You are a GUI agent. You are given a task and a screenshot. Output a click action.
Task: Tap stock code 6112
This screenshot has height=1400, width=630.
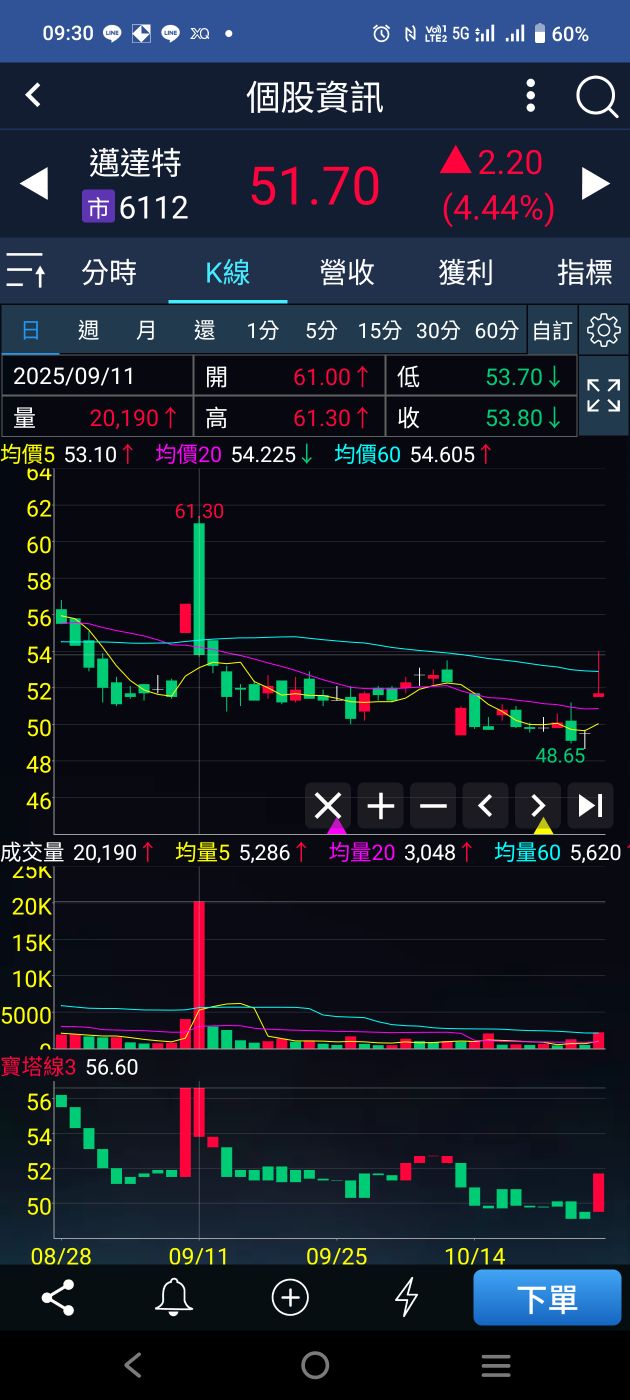point(154,207)
